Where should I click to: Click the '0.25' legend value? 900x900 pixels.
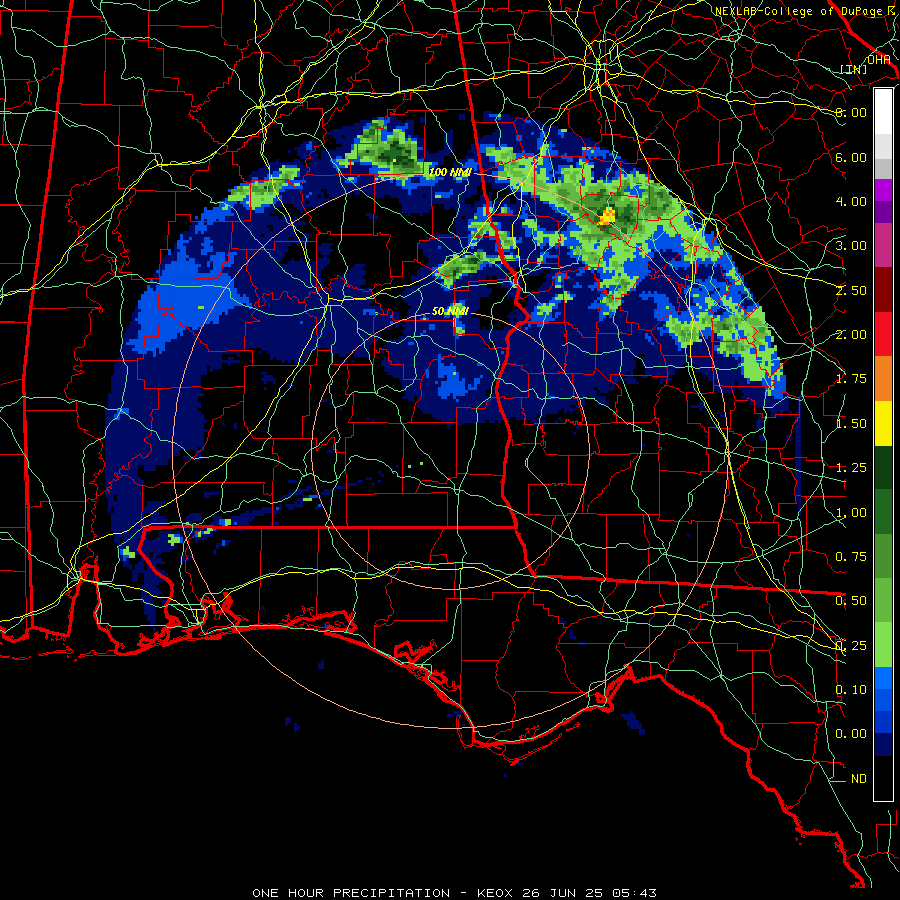tap(851, 646)
